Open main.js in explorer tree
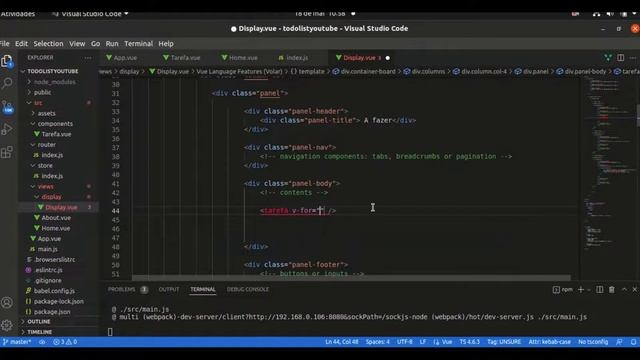The image size is (640, 360). 47,249
